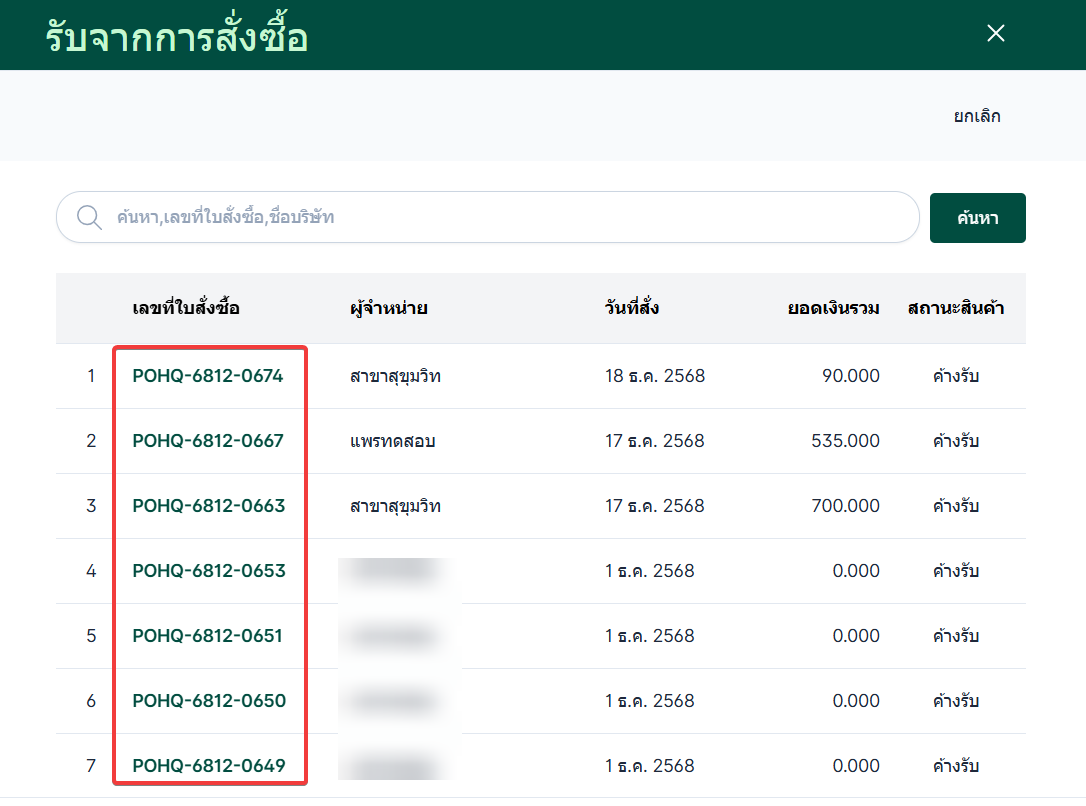Click the สถานะสินค้า column header
Viewport: 1086px width, 806px height.
coord(956,308)
